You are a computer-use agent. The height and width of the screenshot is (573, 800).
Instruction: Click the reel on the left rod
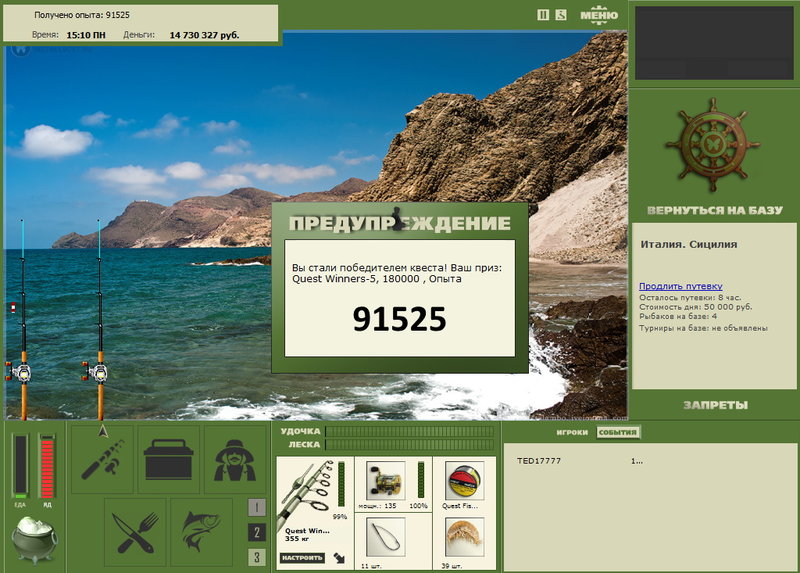tap(18, 371)
